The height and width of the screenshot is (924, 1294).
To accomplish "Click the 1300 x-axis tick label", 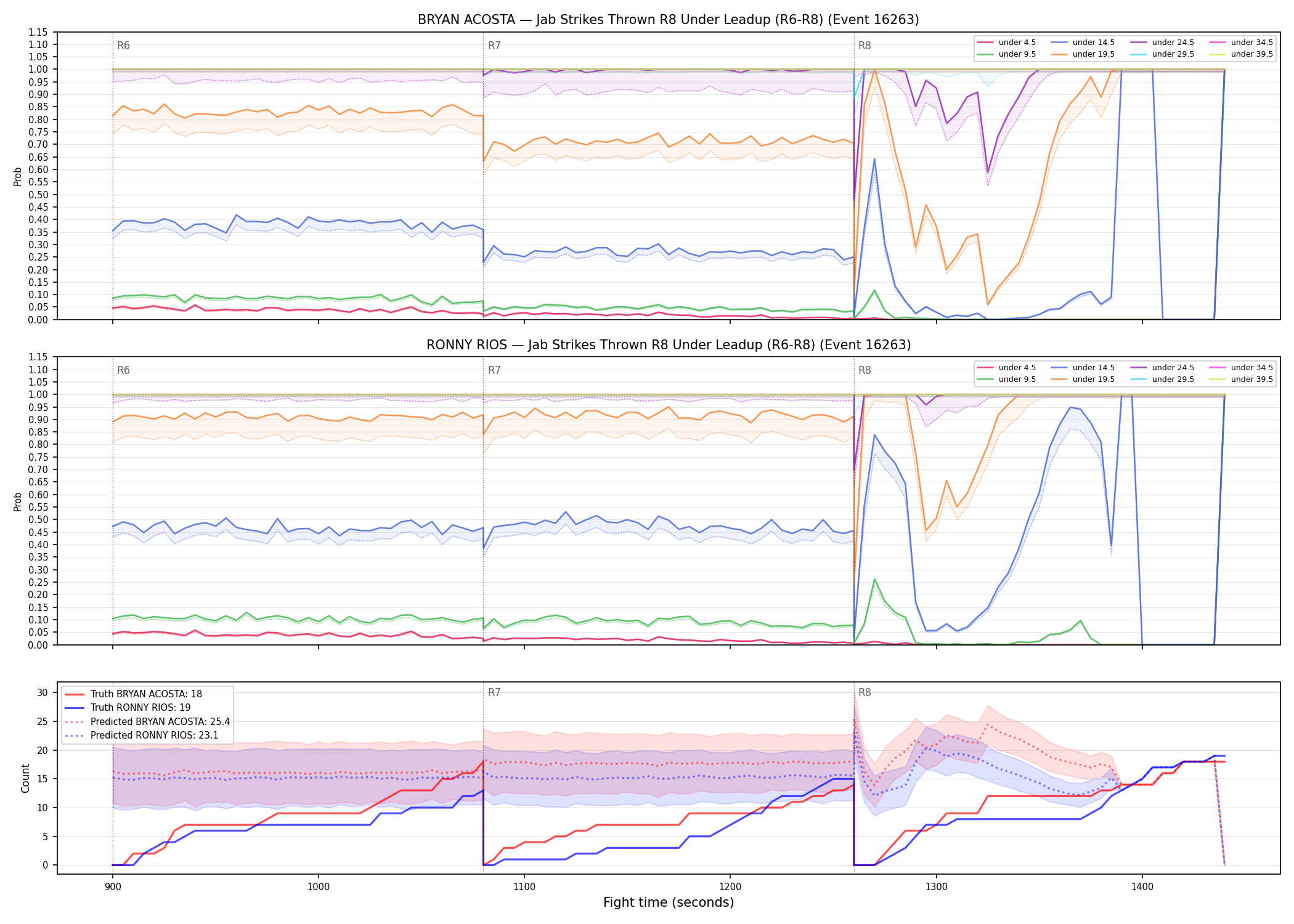I will [937, 887].
